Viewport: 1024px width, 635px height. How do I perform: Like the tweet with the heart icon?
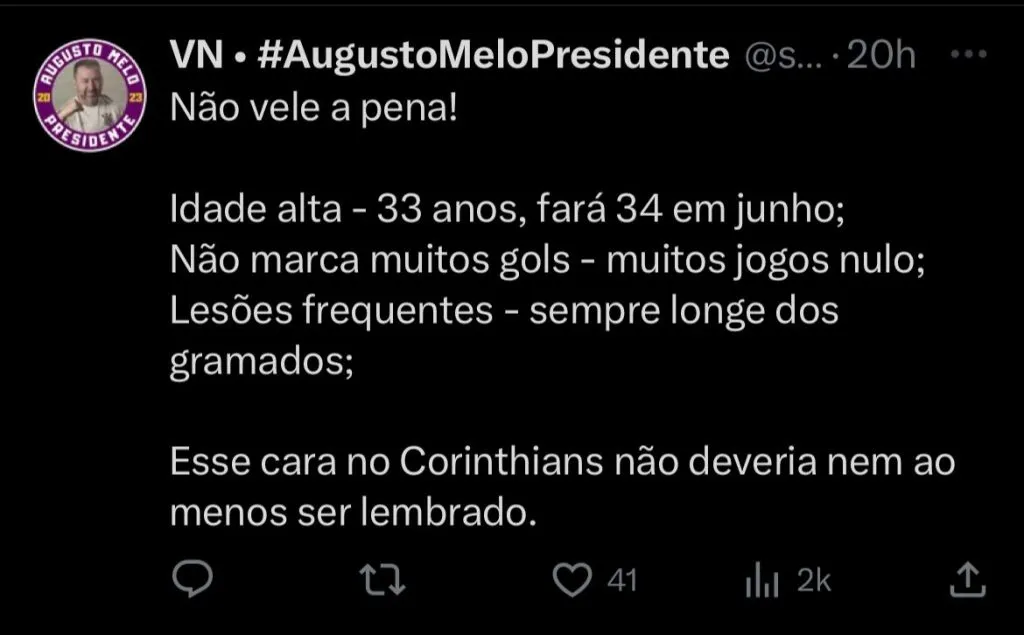coord(571,579)
